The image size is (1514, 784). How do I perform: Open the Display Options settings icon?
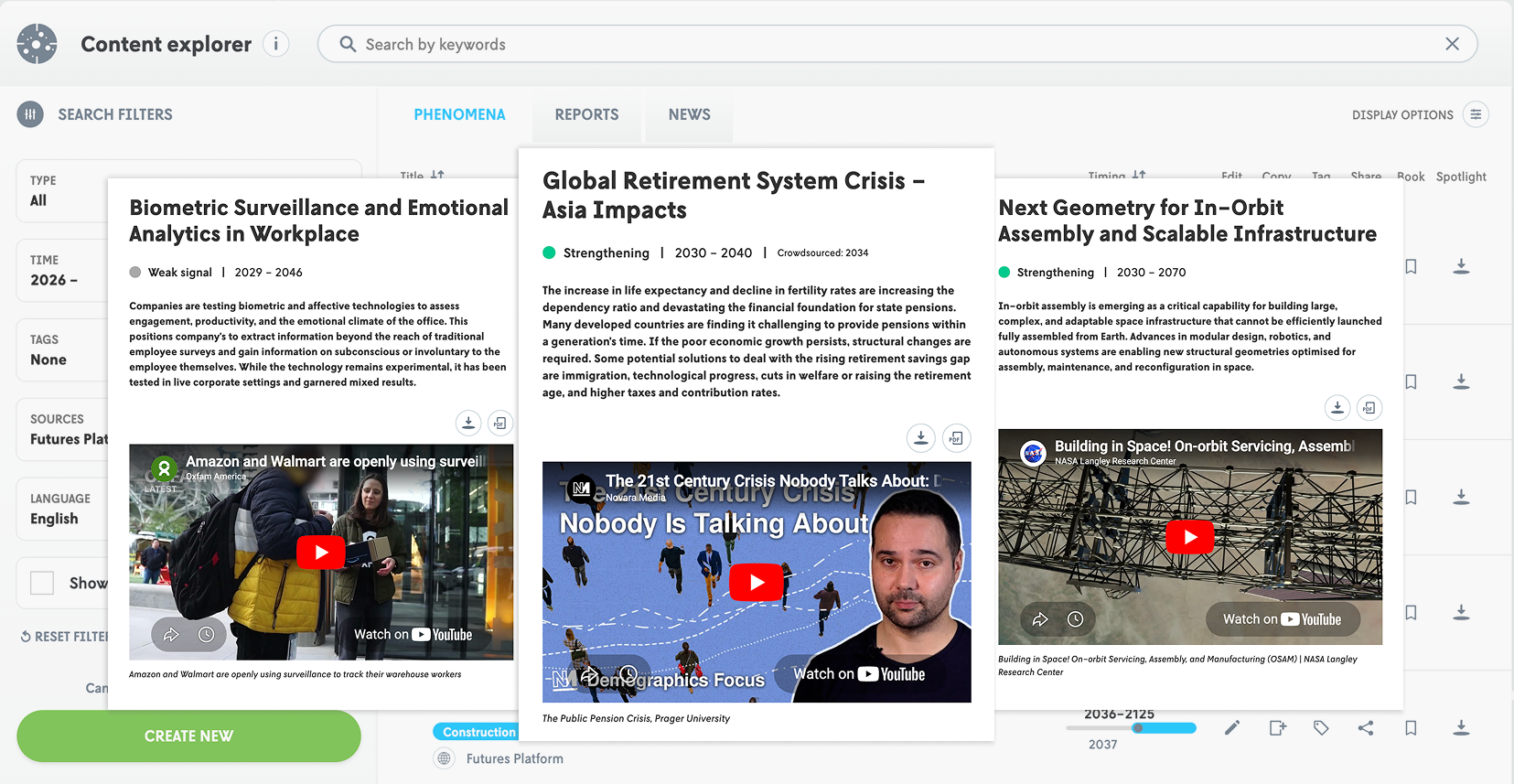[1476, 114]
